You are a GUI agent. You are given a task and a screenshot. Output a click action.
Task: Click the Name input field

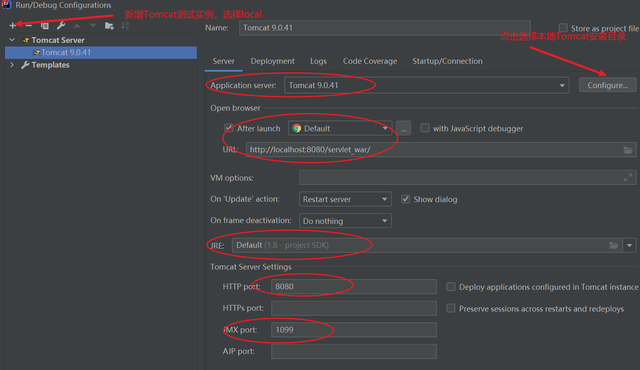384,28
